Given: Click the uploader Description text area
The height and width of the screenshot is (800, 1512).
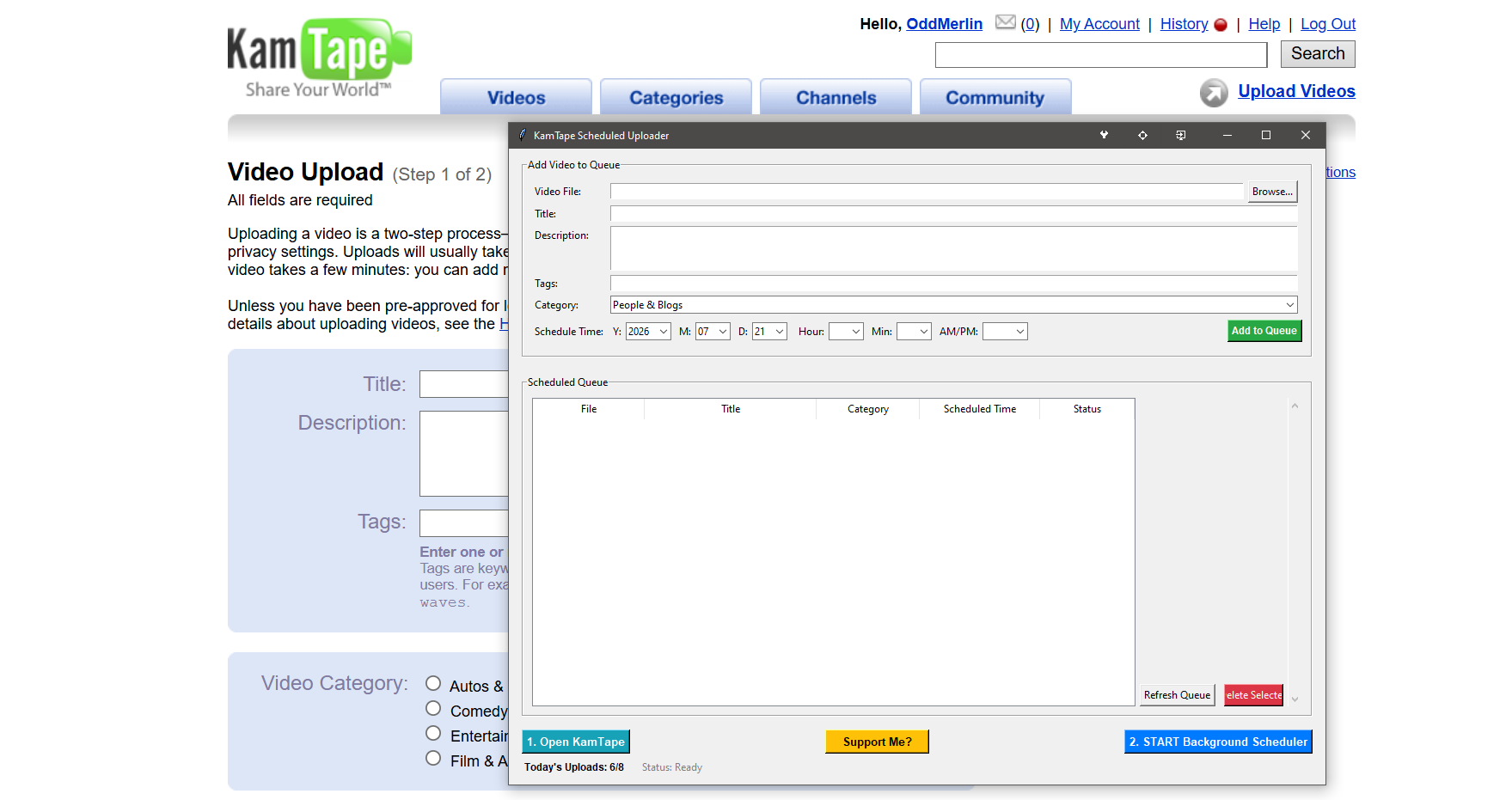Looking at the screenshot, I should (x=953, y=248).
